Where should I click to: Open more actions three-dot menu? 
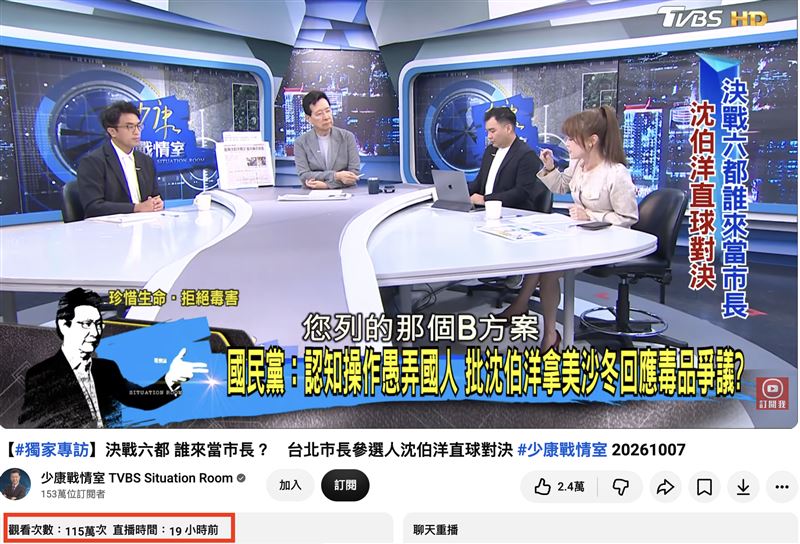pos(782,487)
